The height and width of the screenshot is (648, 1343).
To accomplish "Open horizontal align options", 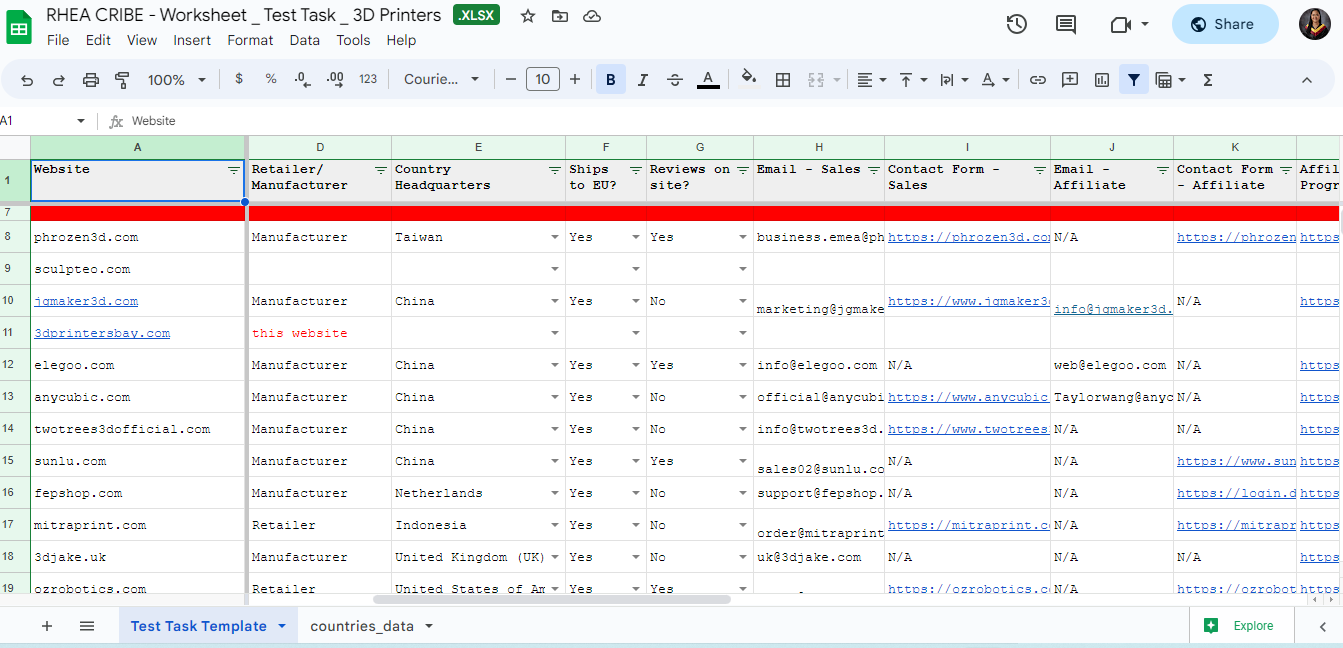I will point(872,80).
